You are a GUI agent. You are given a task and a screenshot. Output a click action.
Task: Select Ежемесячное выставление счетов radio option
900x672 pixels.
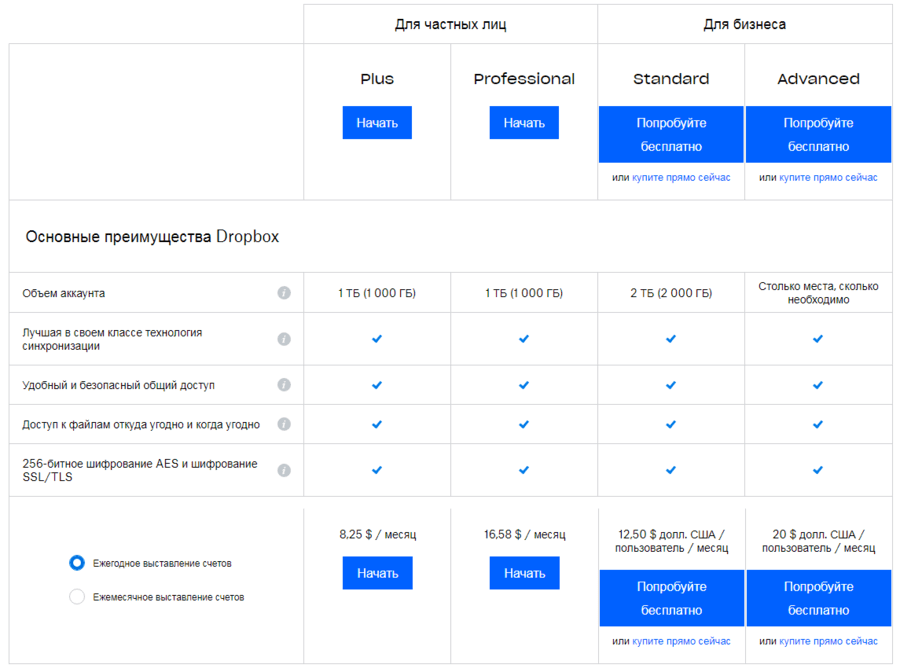(x=77, y=597)
